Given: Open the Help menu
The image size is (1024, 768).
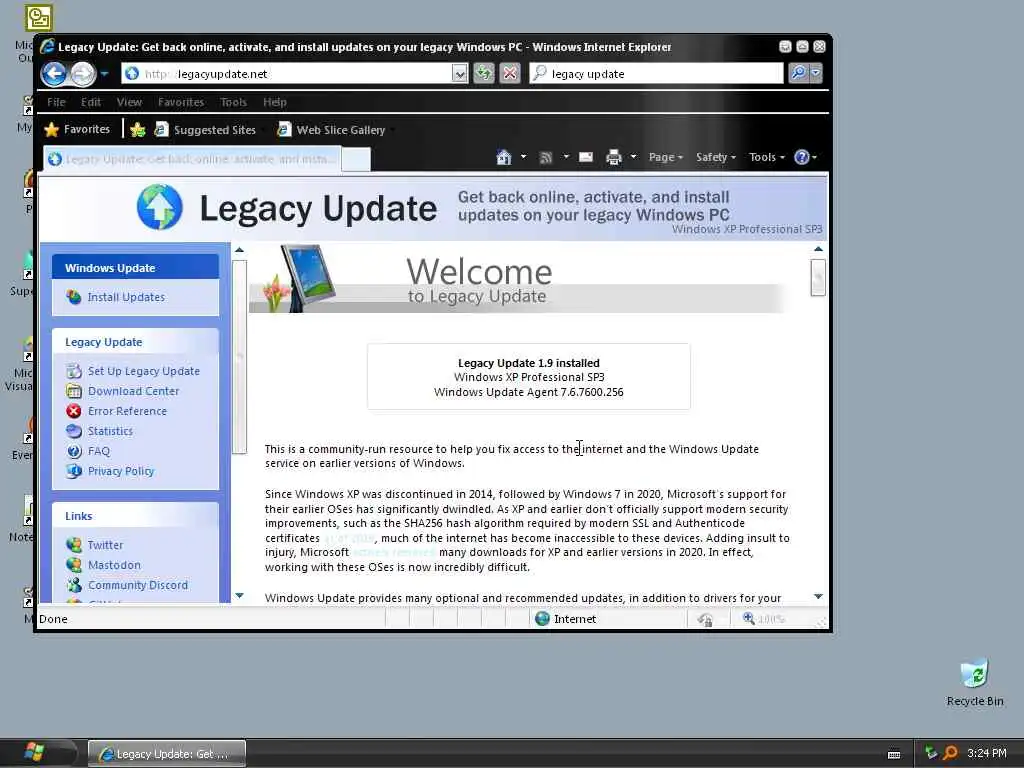Looking at the screenshot, I should pyautogui.click(x=275, y=102).
